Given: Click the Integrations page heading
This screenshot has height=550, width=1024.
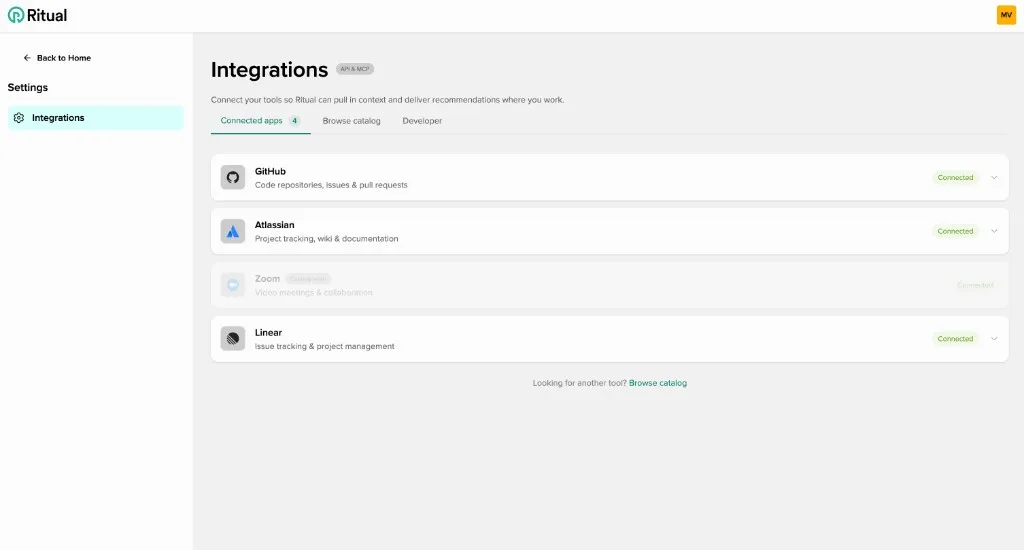Looking at the screenshot, I should tap(269, 69).
